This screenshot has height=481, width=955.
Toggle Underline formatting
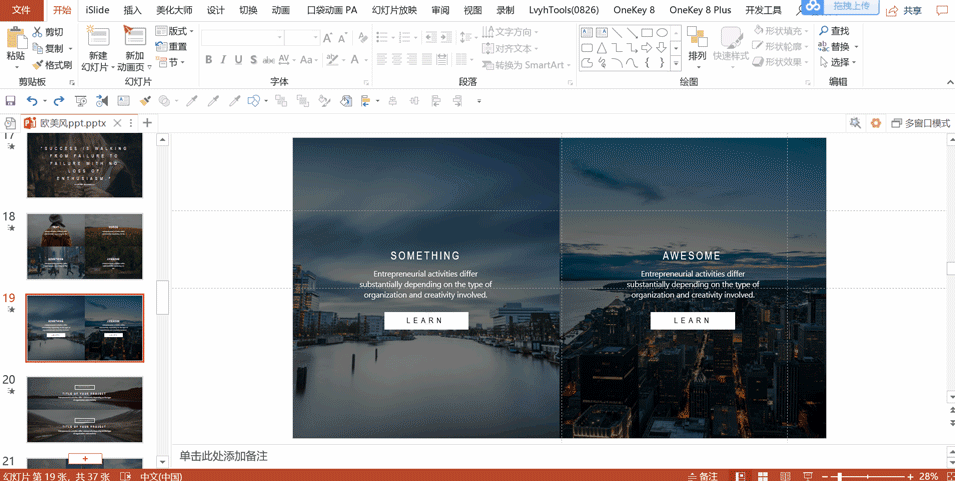click(x=238, y=60)
